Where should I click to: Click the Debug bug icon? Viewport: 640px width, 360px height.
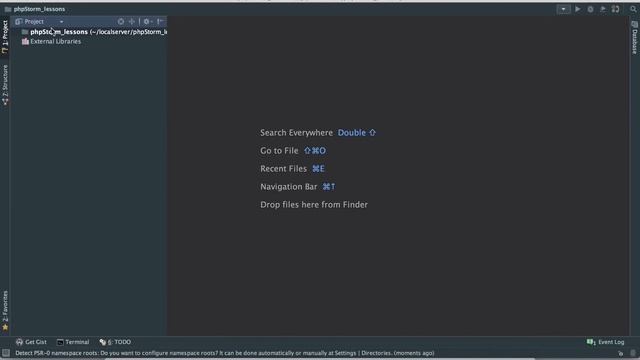590,9
